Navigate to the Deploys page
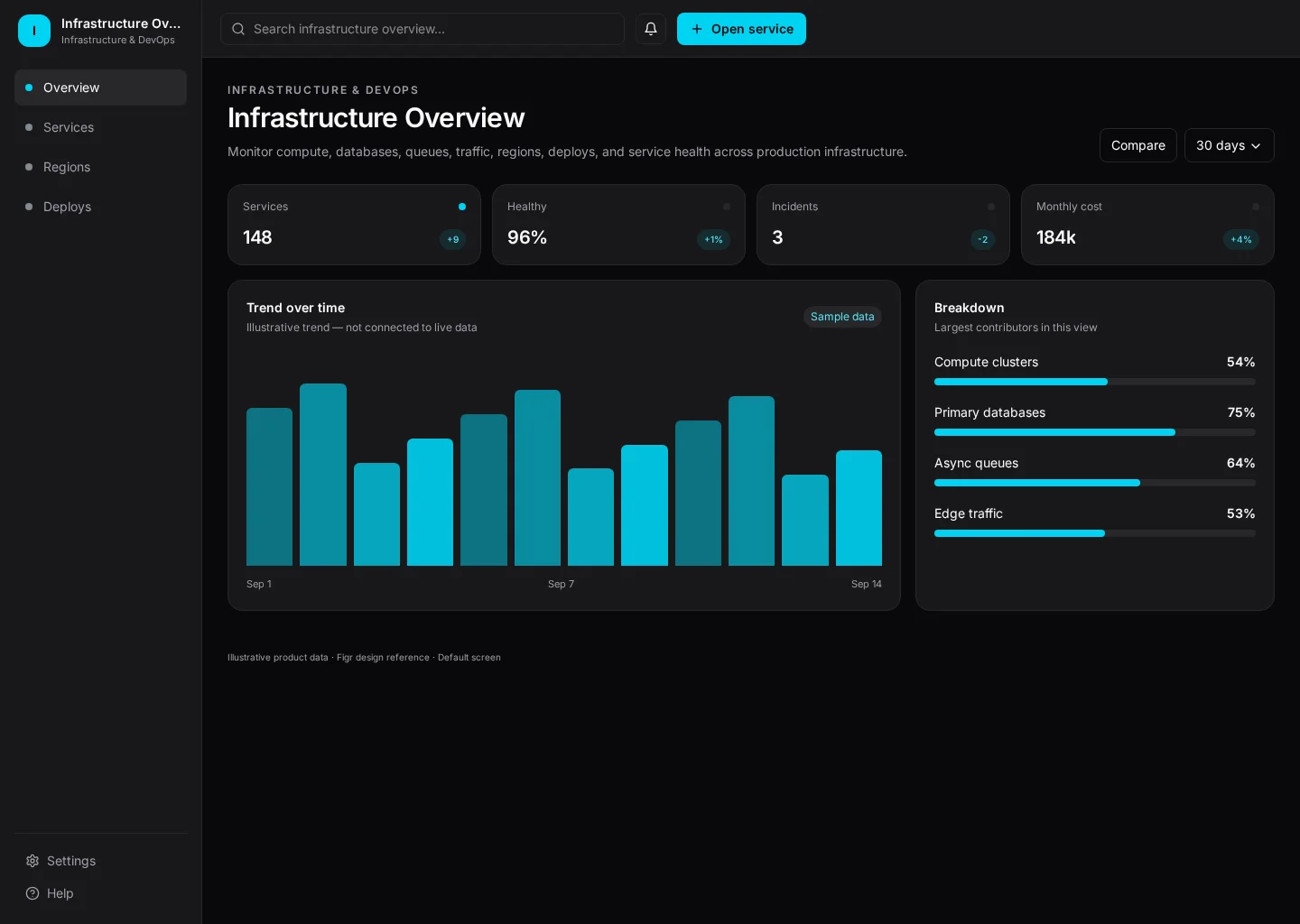 pos(100,207)
